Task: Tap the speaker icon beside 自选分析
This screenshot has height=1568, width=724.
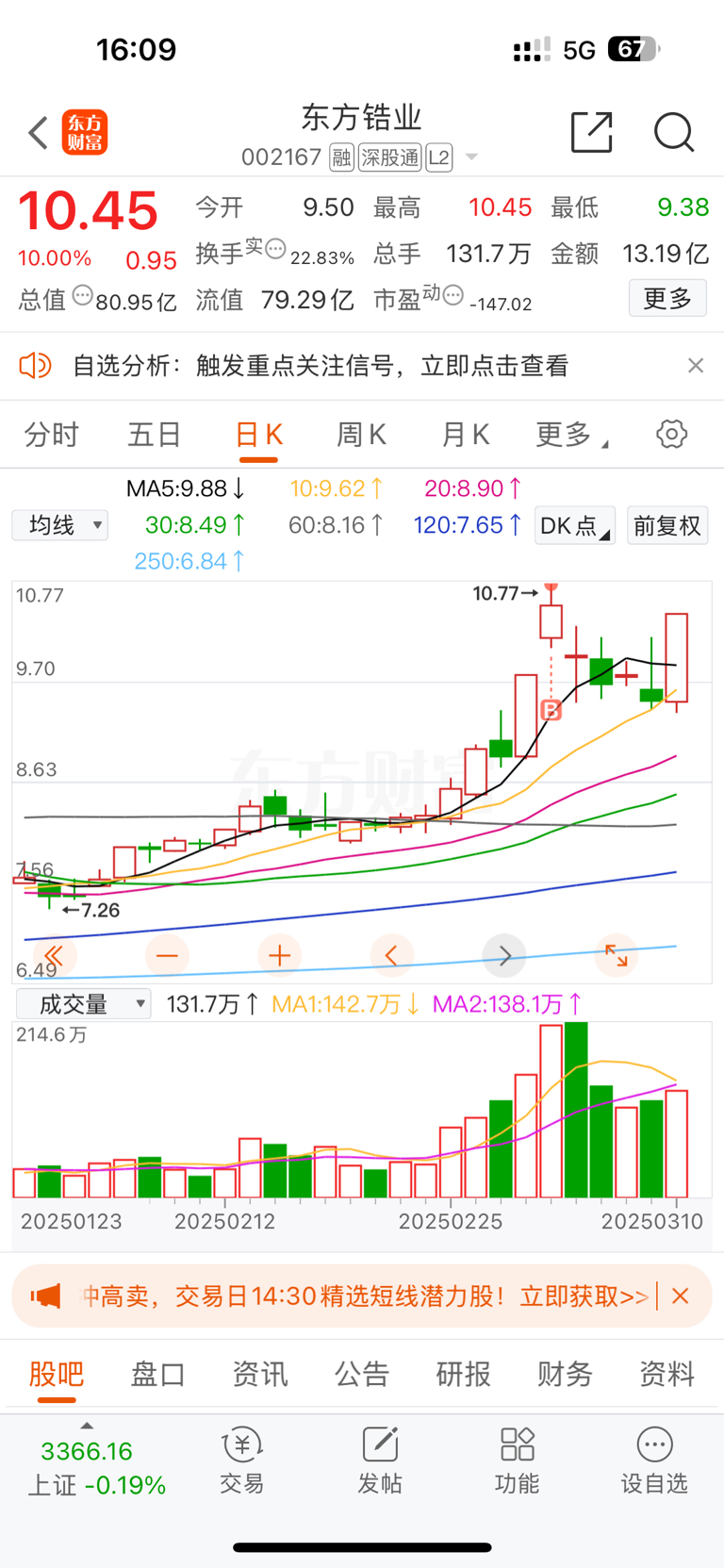Action: coord(35,366)
